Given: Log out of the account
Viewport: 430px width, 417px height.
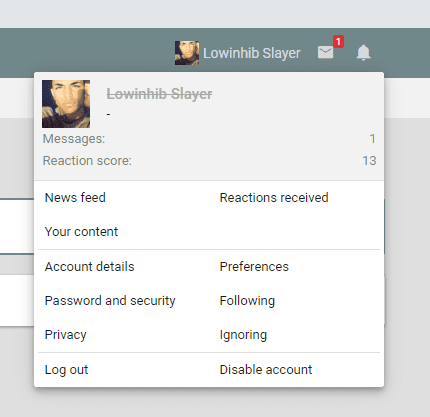Looking at the screenshot, I should [x=67, y=369].
